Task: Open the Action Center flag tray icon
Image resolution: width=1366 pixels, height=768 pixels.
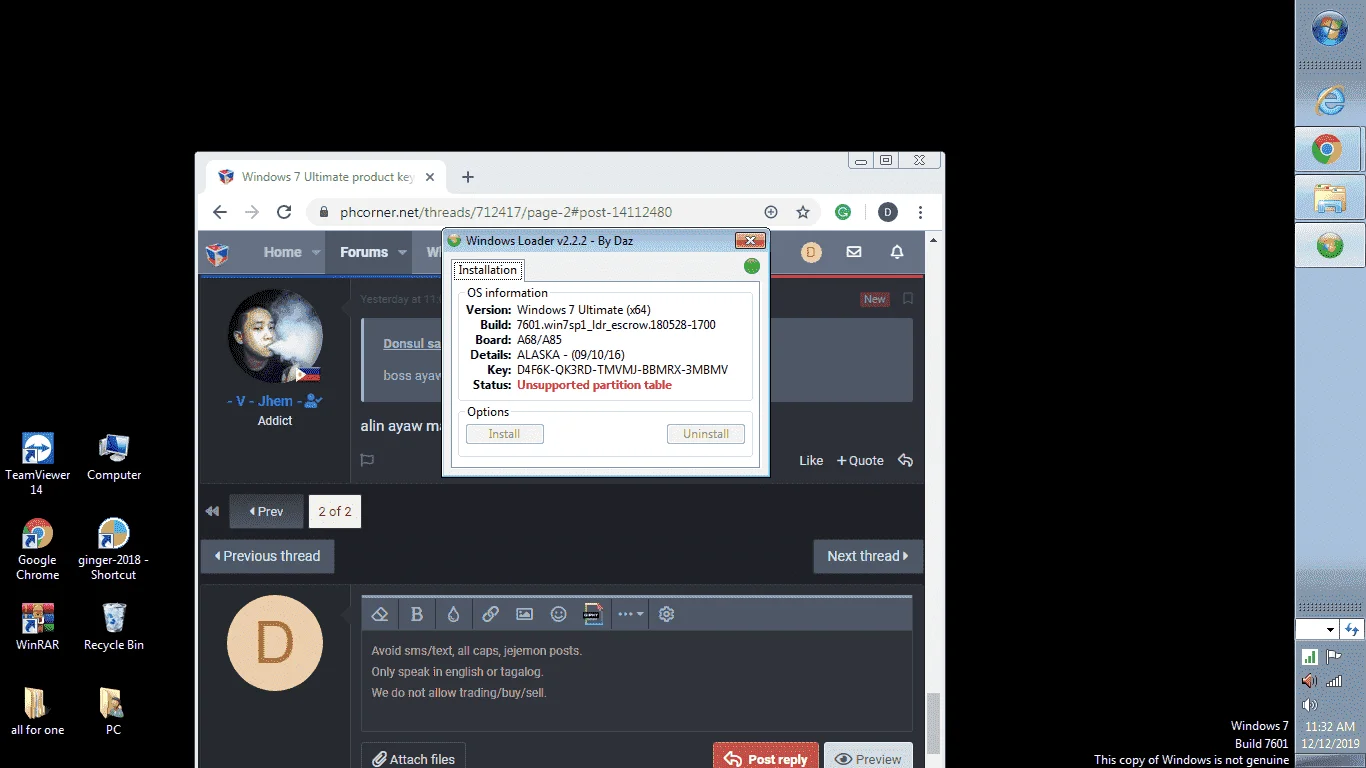Action: [1333, 657]
